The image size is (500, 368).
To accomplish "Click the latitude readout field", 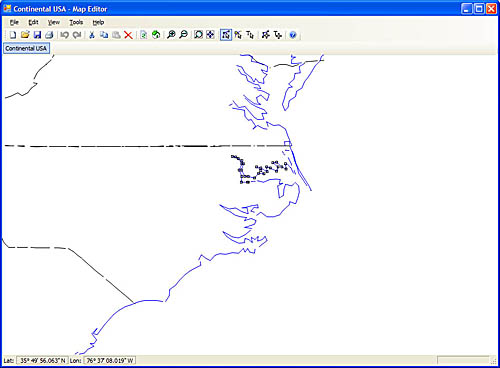I will (42, 360).
